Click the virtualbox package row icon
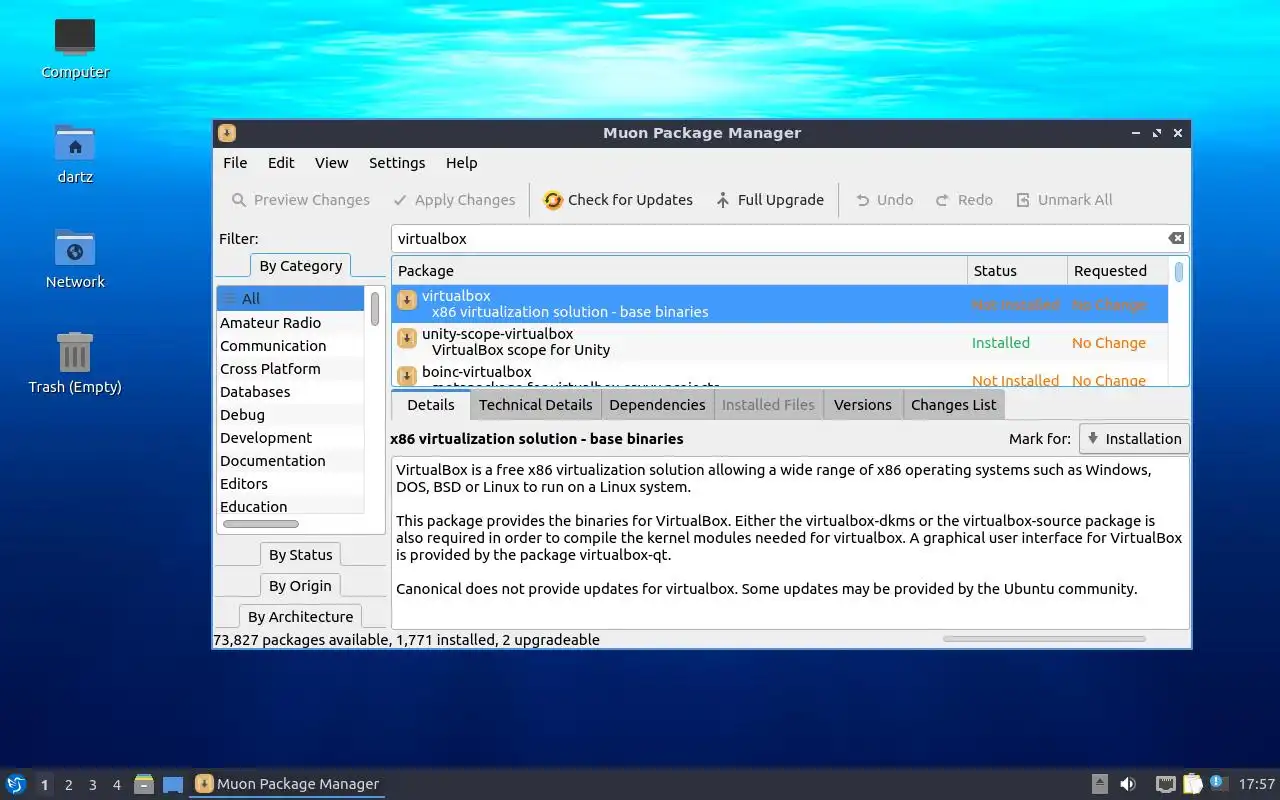 [407, 300]
